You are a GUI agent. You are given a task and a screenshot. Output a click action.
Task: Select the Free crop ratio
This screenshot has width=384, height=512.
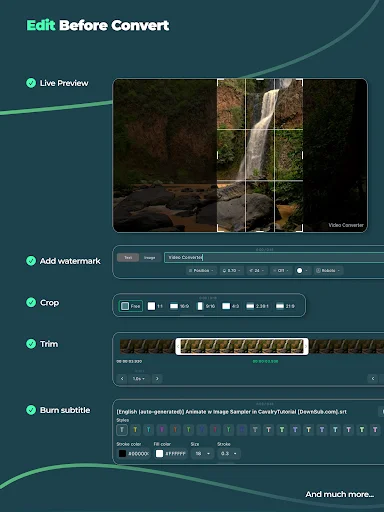[131, 306]
